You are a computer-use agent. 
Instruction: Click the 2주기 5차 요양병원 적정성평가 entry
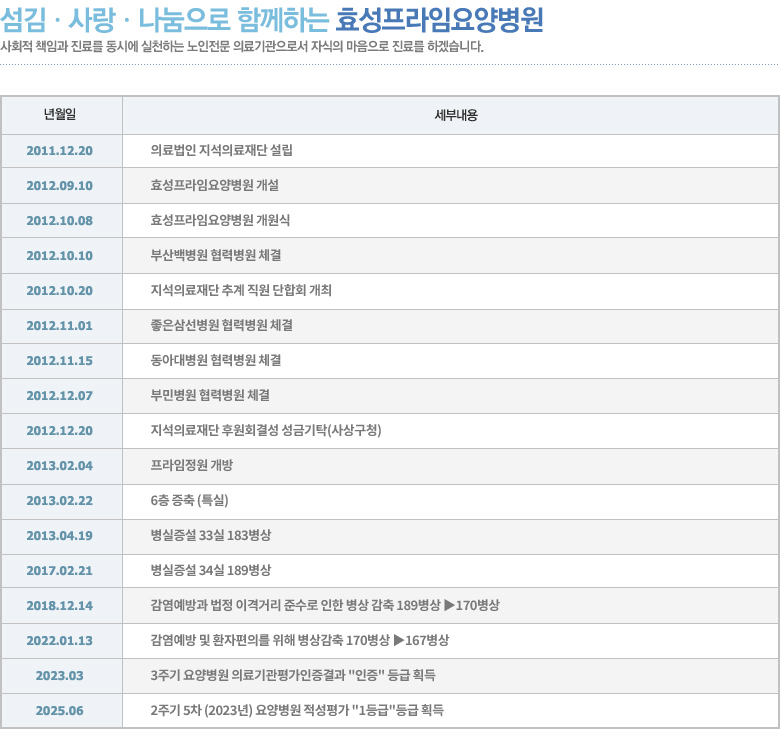pos(296,710)
